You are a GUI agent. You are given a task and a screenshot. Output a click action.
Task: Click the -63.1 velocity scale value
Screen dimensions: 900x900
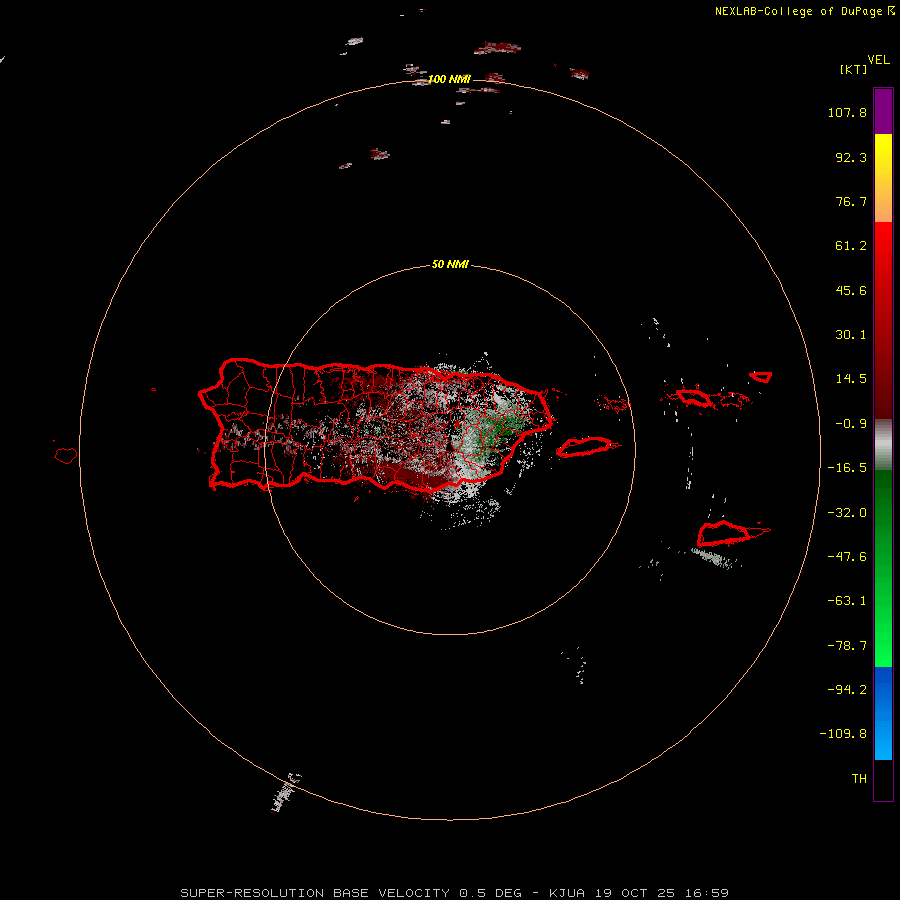(847, 601)
